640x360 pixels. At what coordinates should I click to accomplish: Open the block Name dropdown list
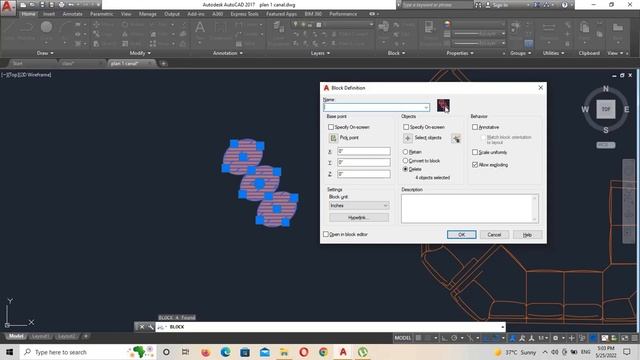pos(426,108)
